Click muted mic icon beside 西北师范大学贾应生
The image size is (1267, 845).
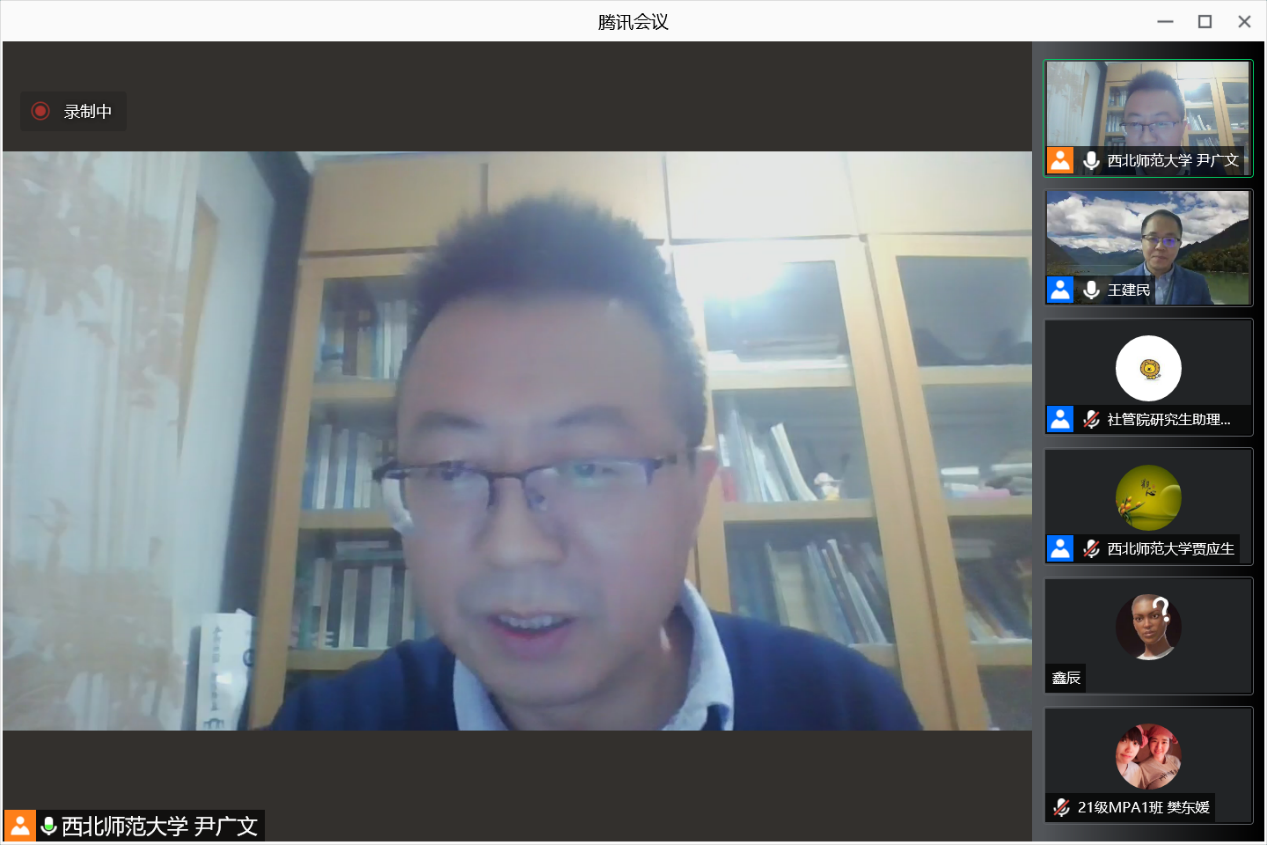tap(1091, 548)
